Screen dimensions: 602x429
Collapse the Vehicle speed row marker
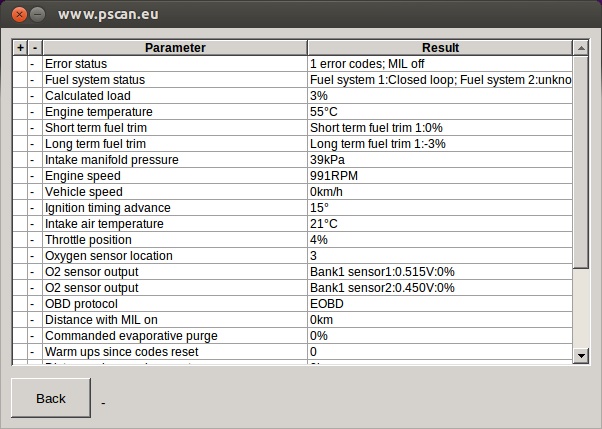(35, 192)
